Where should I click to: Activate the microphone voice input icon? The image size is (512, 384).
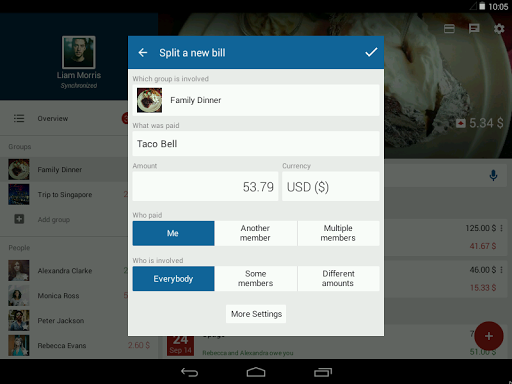(x=493, y=175)
